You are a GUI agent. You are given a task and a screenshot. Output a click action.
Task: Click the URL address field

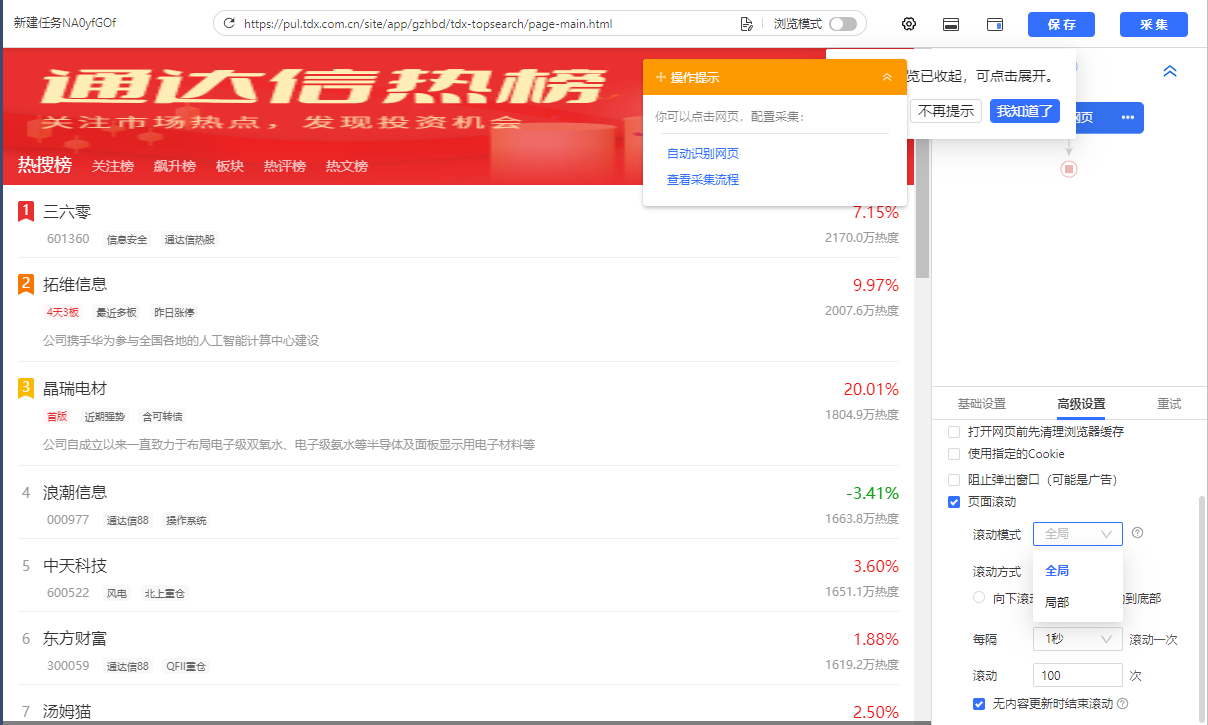click(486, 23)
